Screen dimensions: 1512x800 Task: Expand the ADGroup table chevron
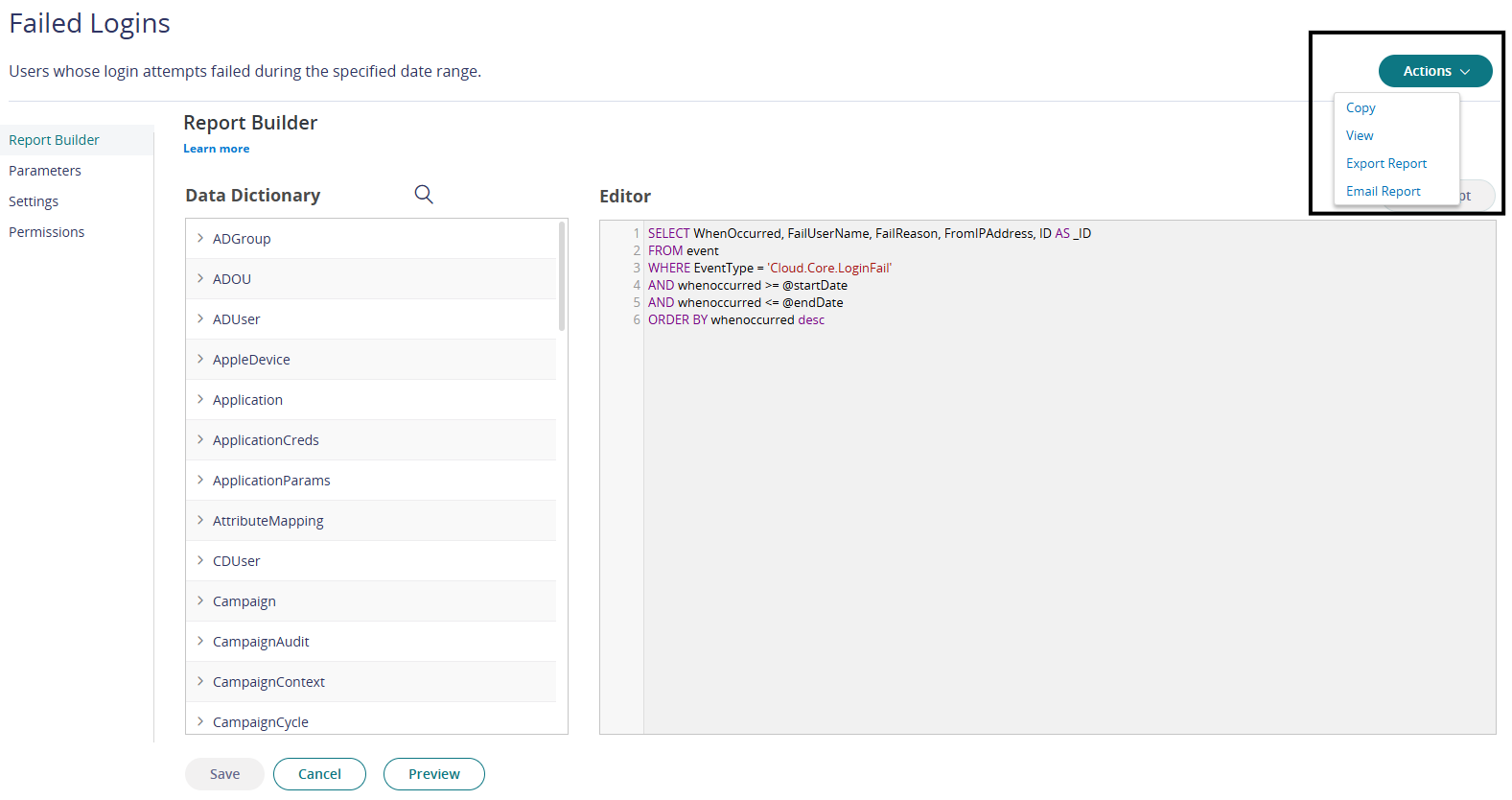(x=200, y=238)
